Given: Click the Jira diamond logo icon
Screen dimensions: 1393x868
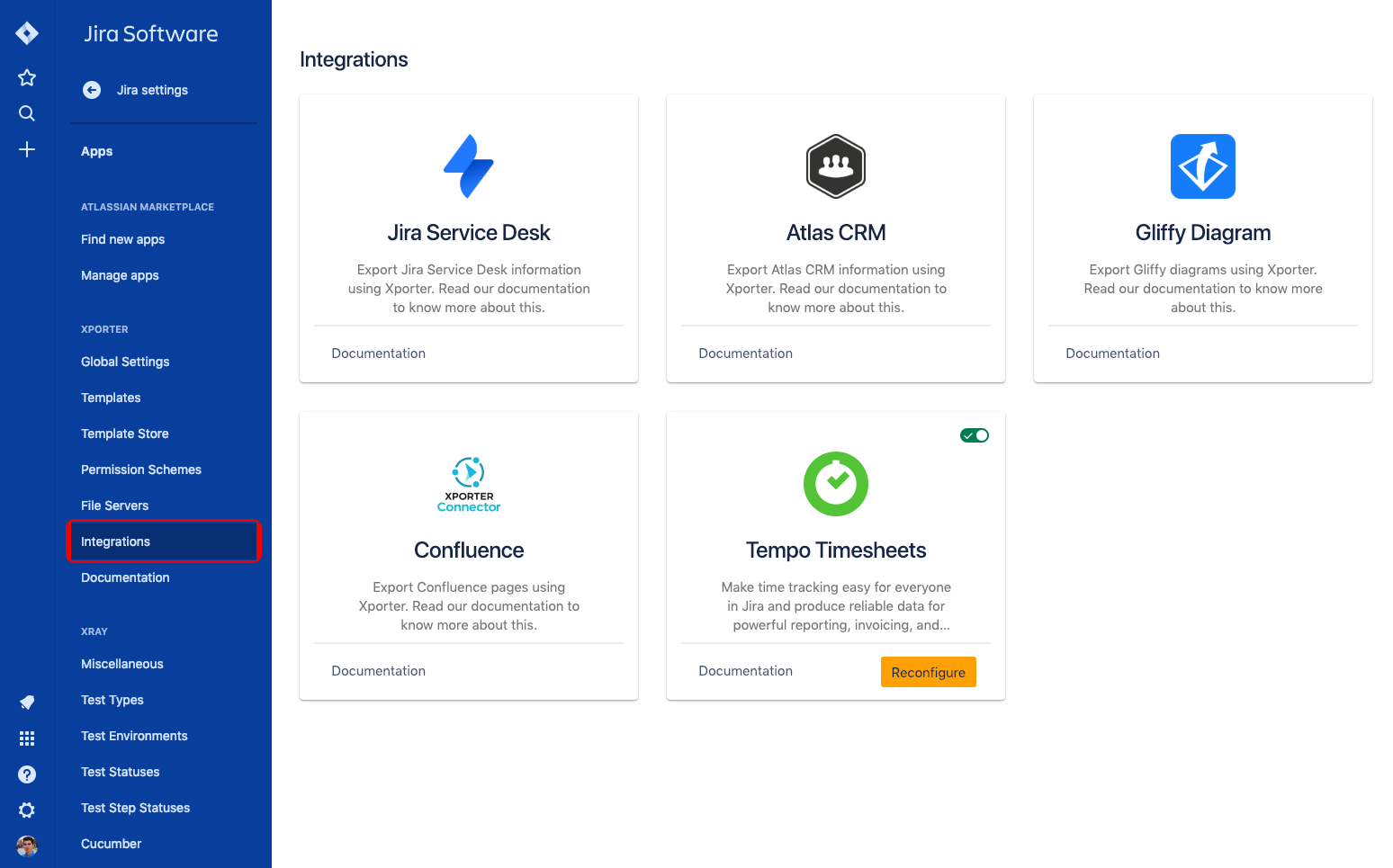Looking at the screenshot, I should pyautogui.click(x=27, y=33).
